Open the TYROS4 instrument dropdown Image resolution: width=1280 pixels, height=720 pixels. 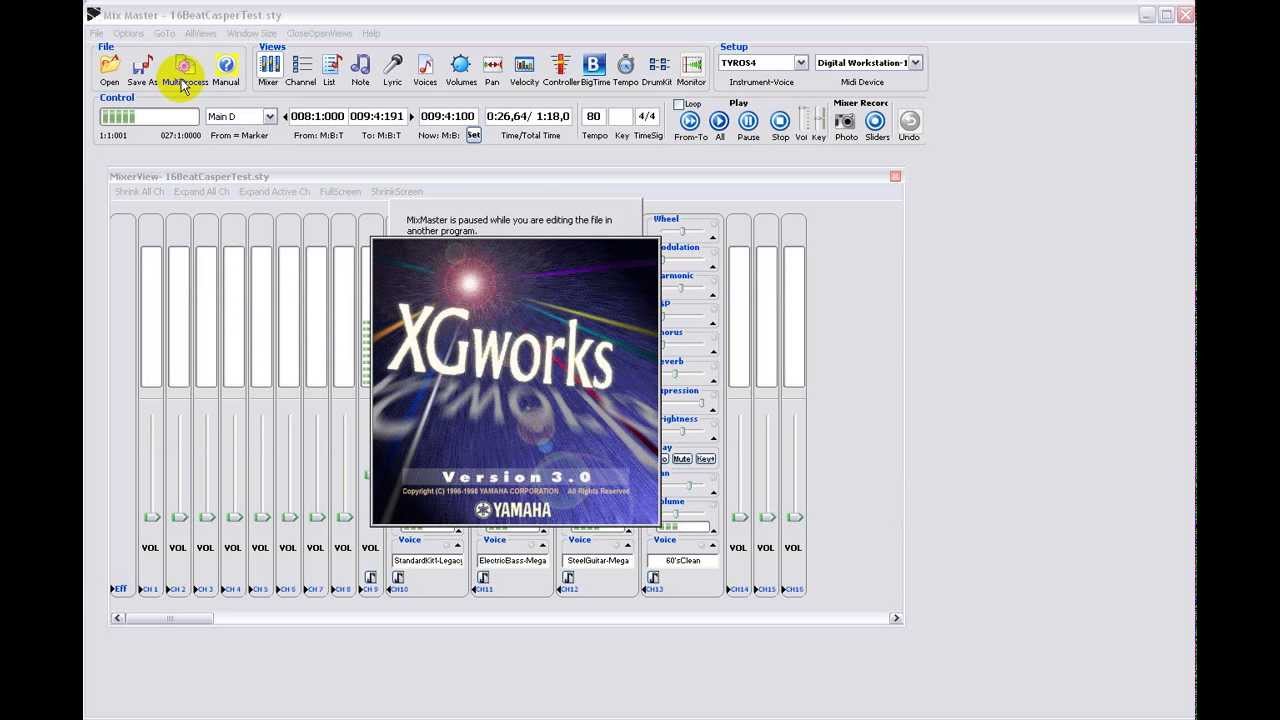pyautogui.click(x=800, y=63)
